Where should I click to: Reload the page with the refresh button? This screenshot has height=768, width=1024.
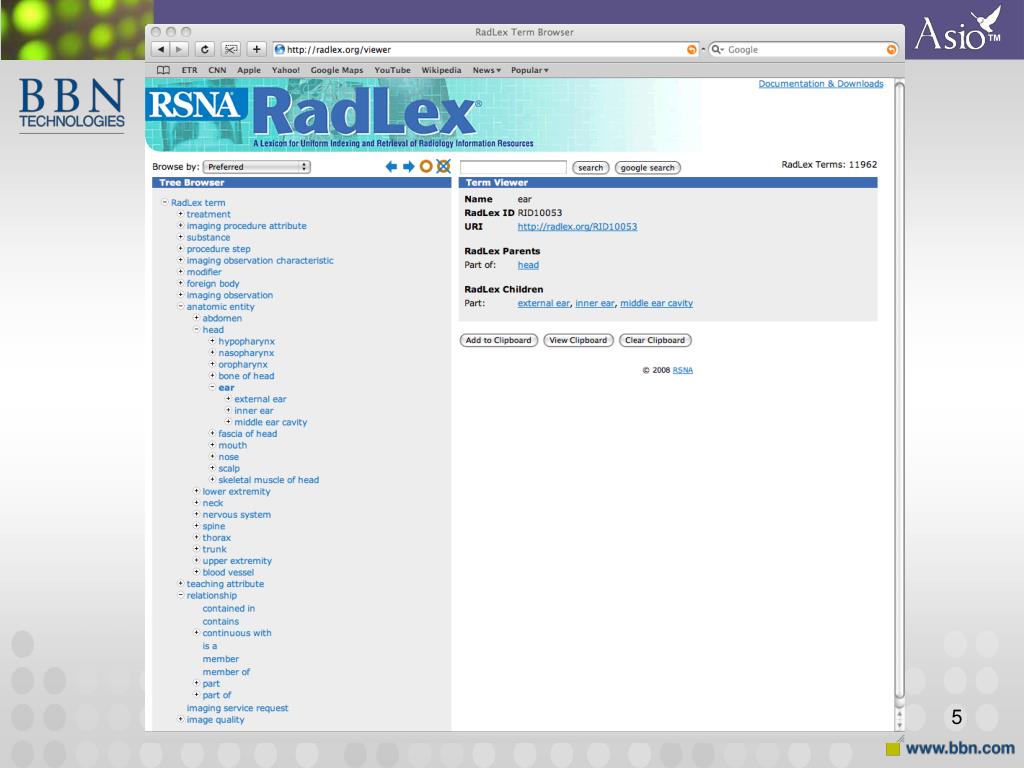(x=204, y=50)
